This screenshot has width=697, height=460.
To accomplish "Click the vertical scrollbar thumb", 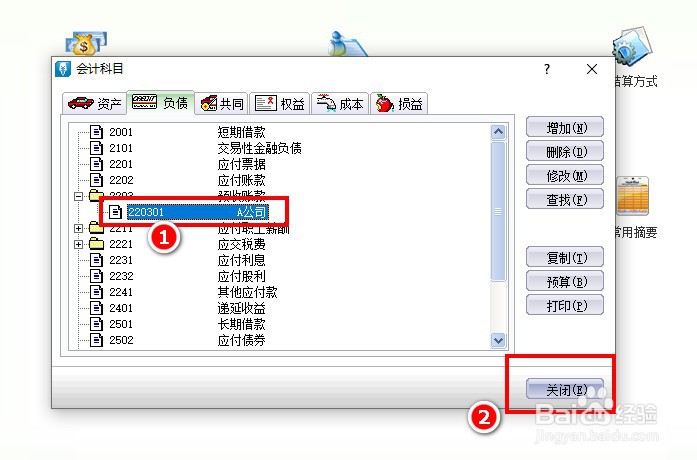I will point(498,211).
